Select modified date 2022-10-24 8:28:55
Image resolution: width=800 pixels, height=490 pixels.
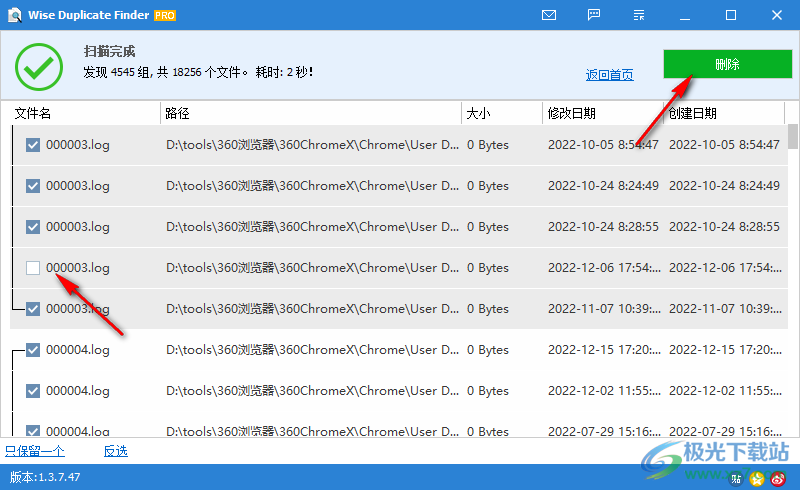[603, 227]
